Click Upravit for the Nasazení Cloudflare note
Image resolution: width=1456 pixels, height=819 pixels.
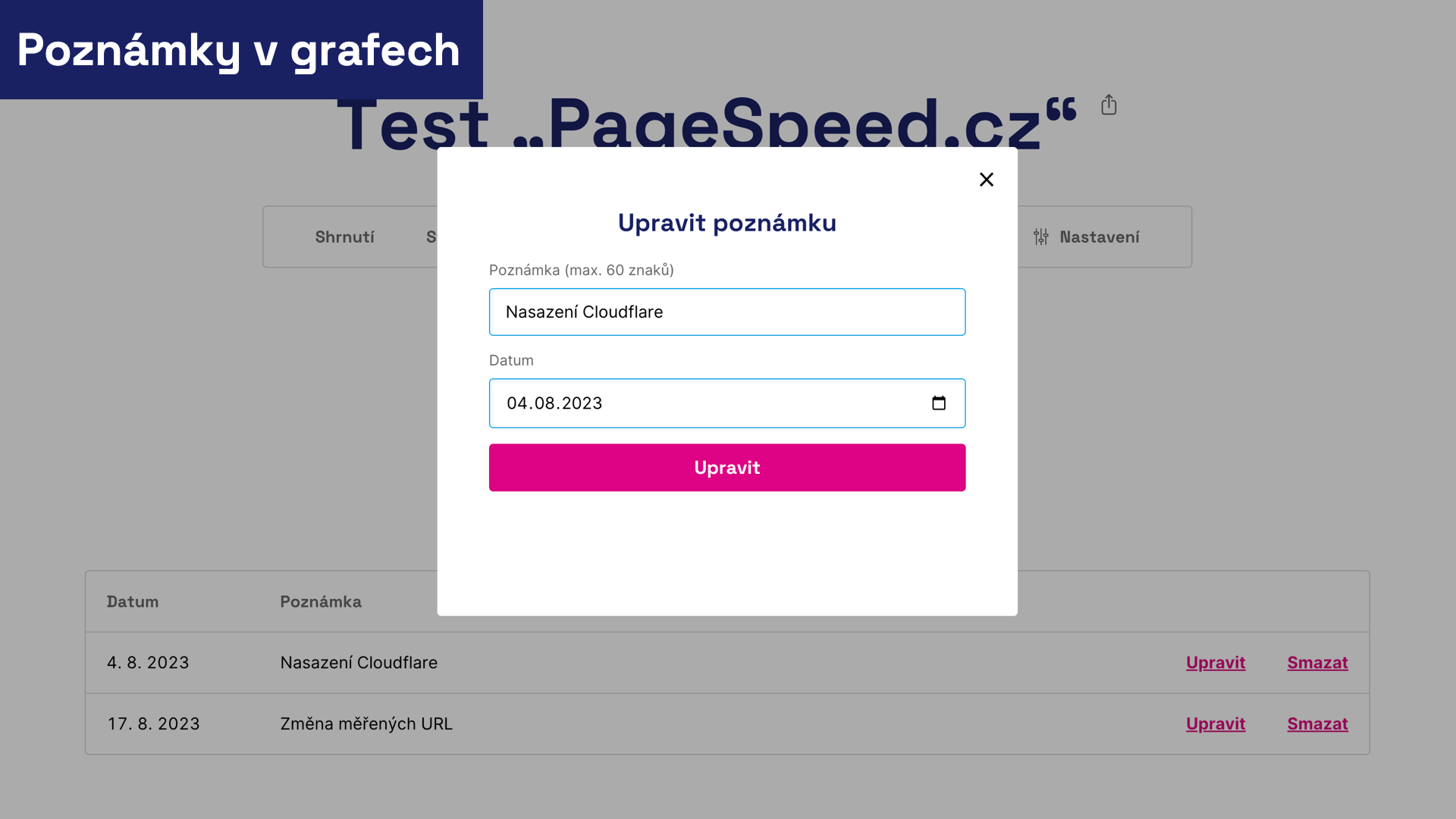(x=1215, y=662)
